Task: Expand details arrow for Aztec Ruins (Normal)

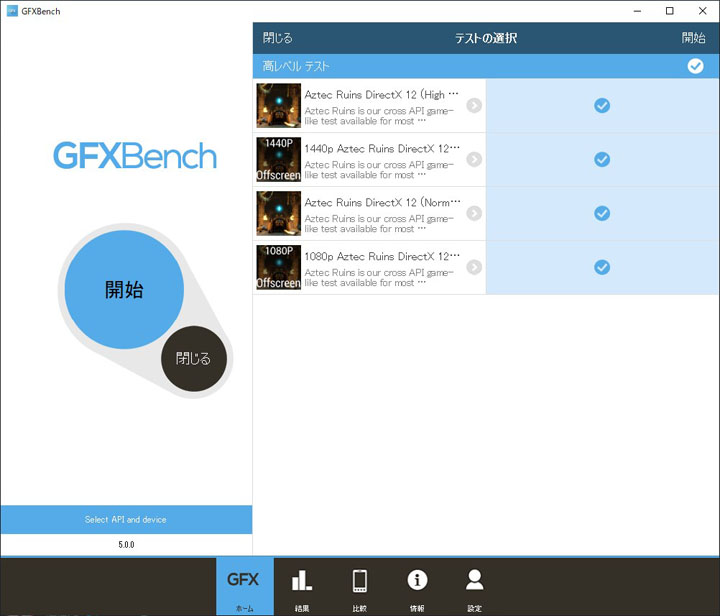Action: (474, 213)
